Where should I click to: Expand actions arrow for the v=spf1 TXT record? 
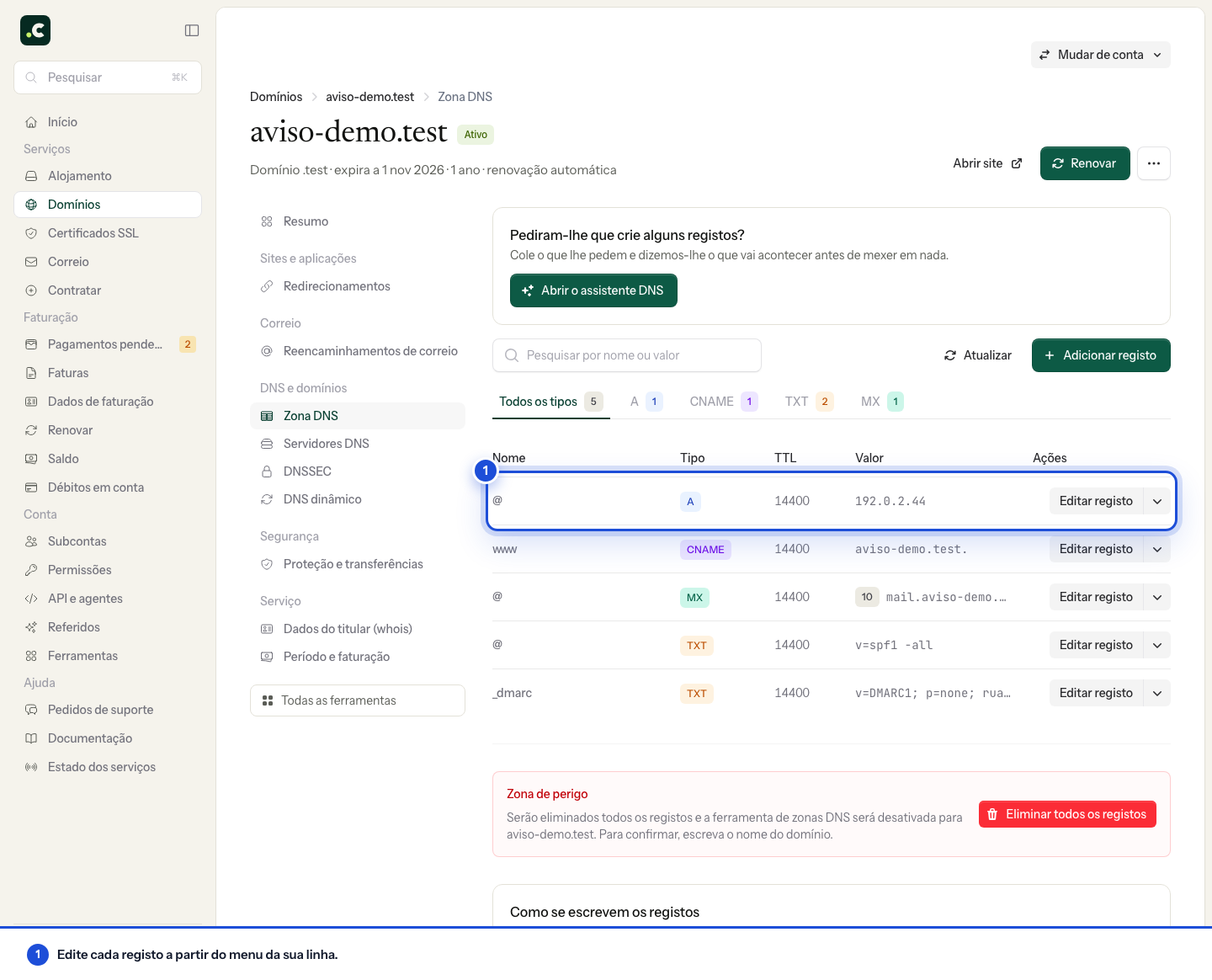click(1157, 645)
